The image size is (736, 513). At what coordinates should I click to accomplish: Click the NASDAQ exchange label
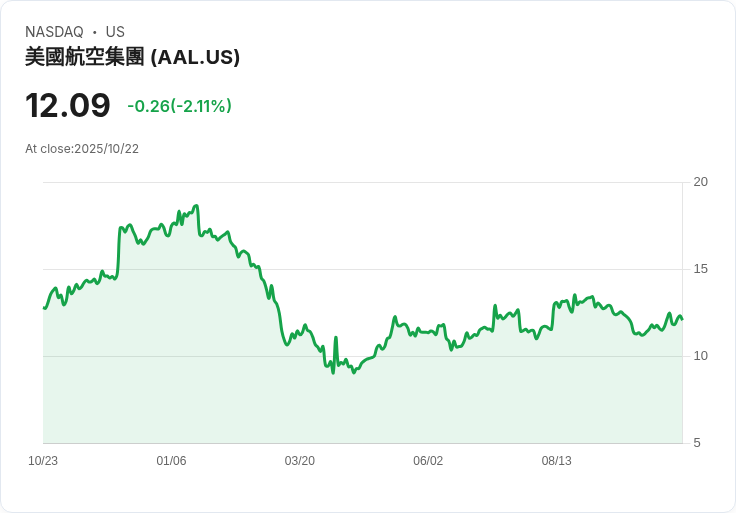coord(54,32)
